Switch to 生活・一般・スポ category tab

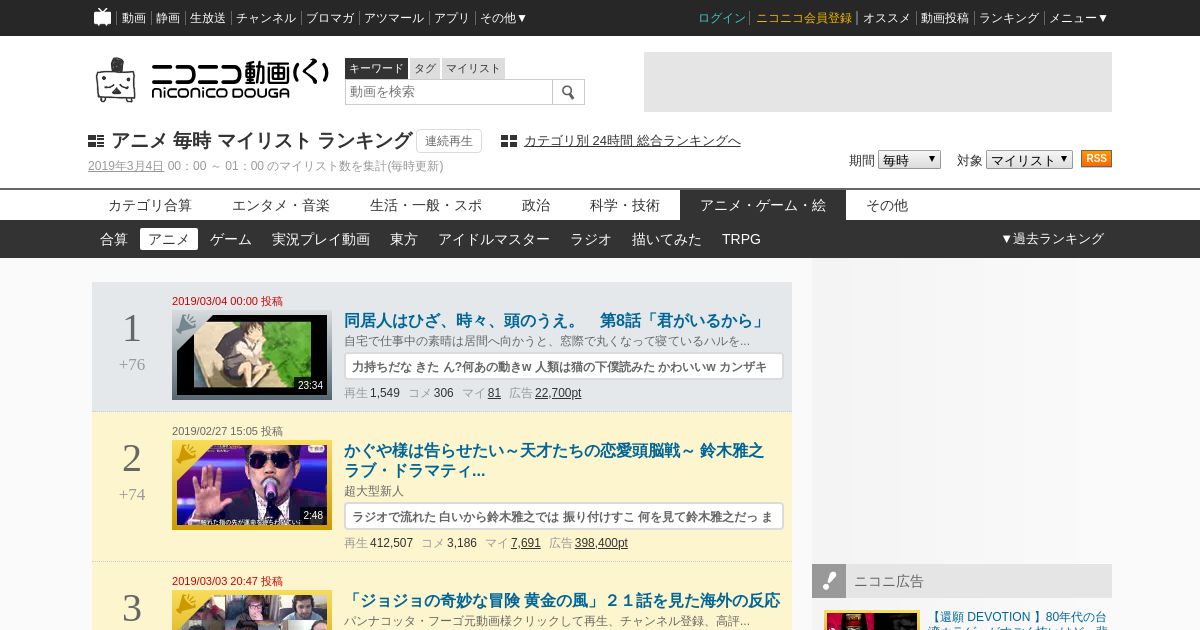coord(426,205)
